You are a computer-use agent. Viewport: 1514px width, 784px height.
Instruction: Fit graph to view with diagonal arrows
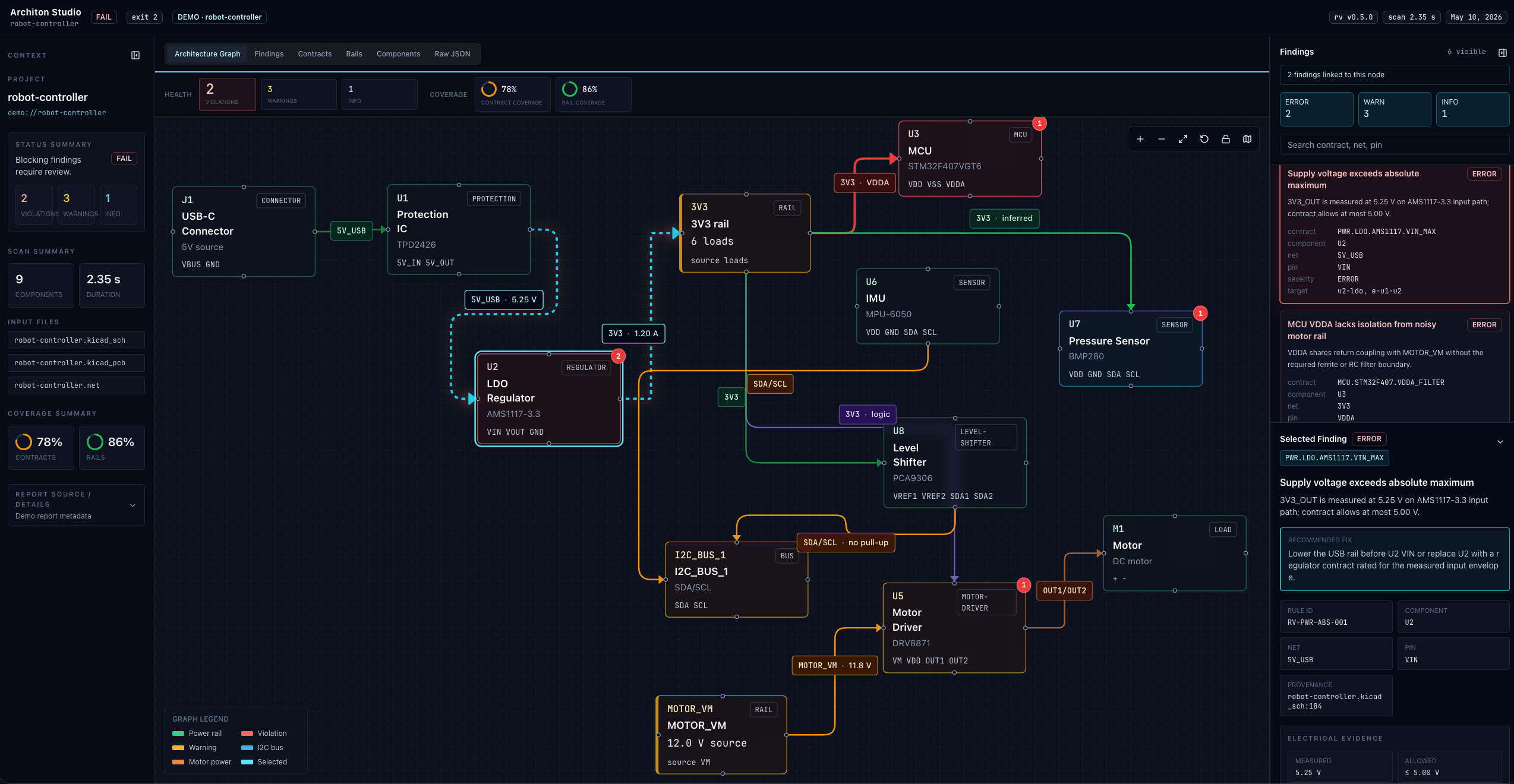coord(1182,139)
